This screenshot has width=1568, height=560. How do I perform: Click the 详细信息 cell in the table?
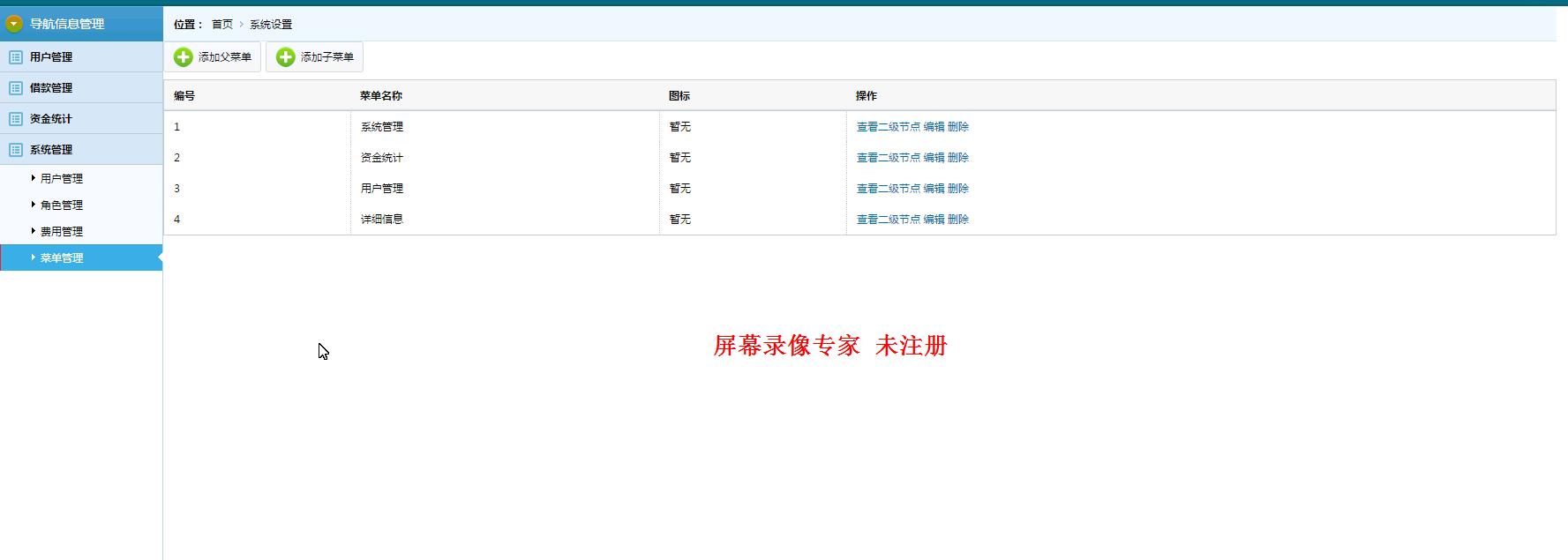pyautogui.click(x=382, y=220)
